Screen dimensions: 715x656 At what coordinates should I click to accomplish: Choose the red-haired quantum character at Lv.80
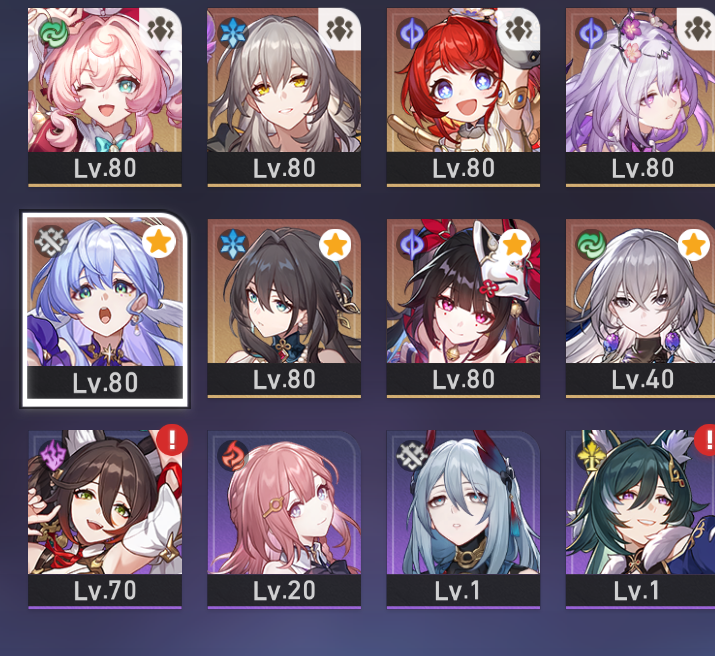pos(463,97)
